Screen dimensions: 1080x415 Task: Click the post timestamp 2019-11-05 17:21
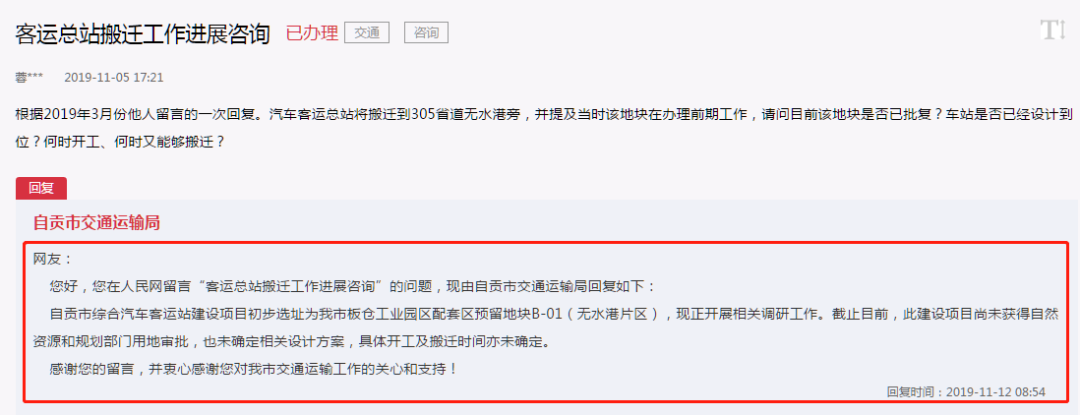click(x=114, y=77)
